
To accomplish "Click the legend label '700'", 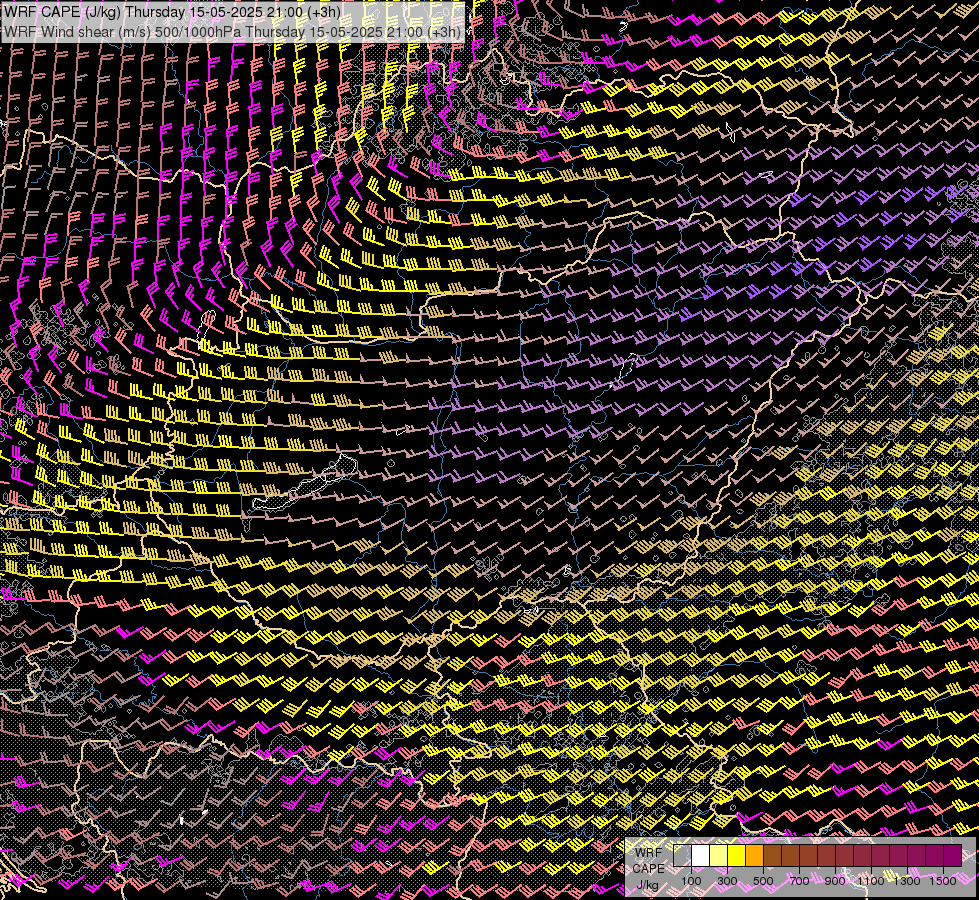I will point(799,881).
